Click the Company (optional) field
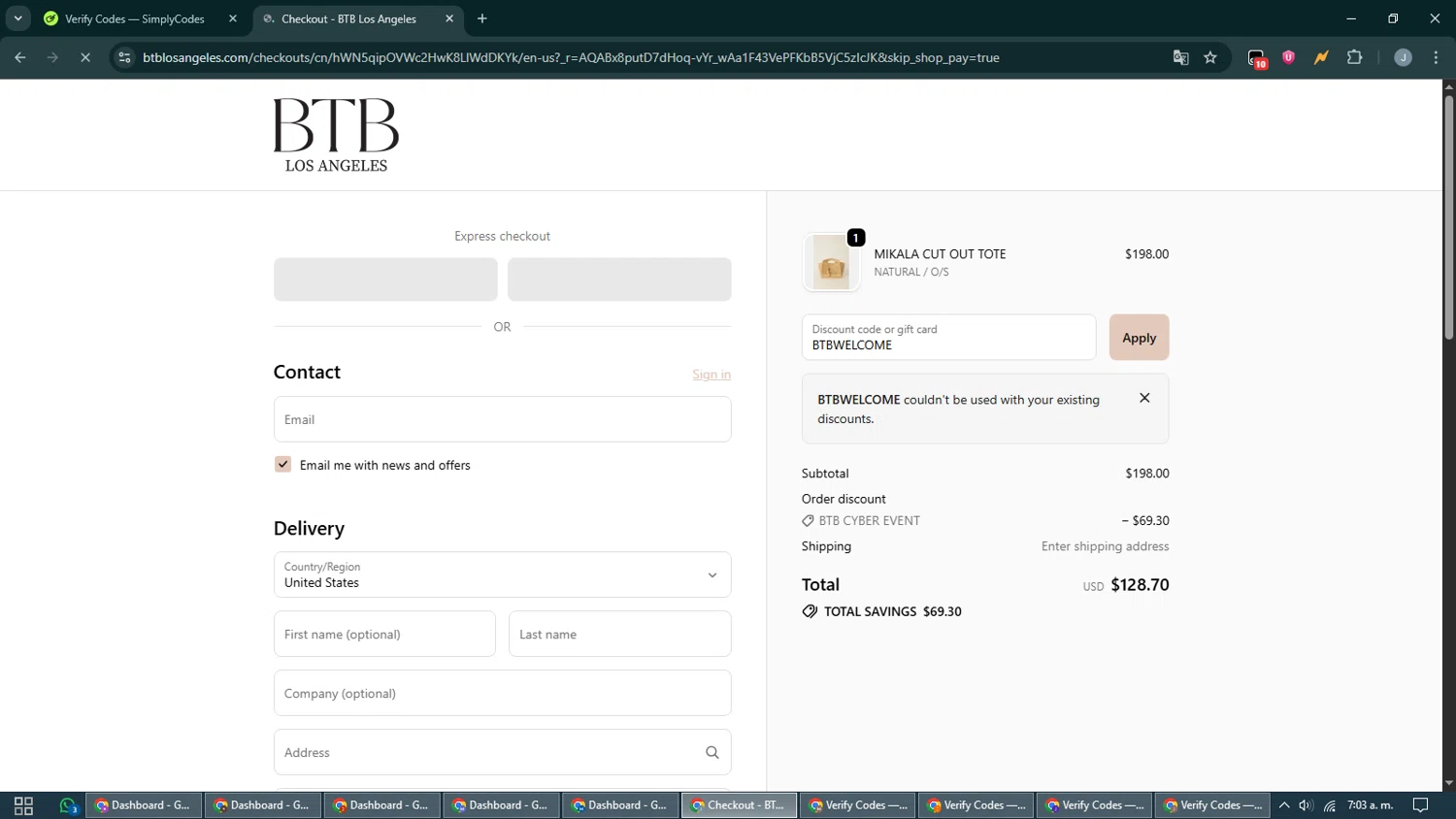This screenshot has height=819, width=1456. tap(502, 693)
